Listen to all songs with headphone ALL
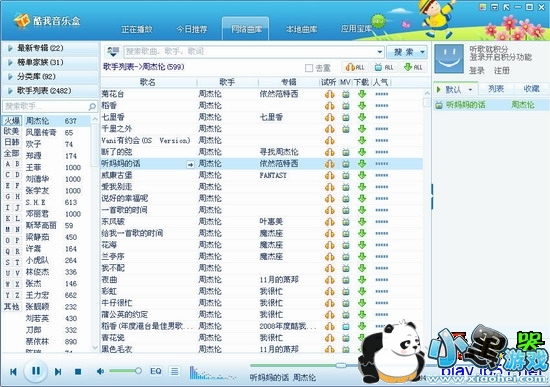Screen dimensions: 550x387 pyautogui.click(x=355, y=67)
